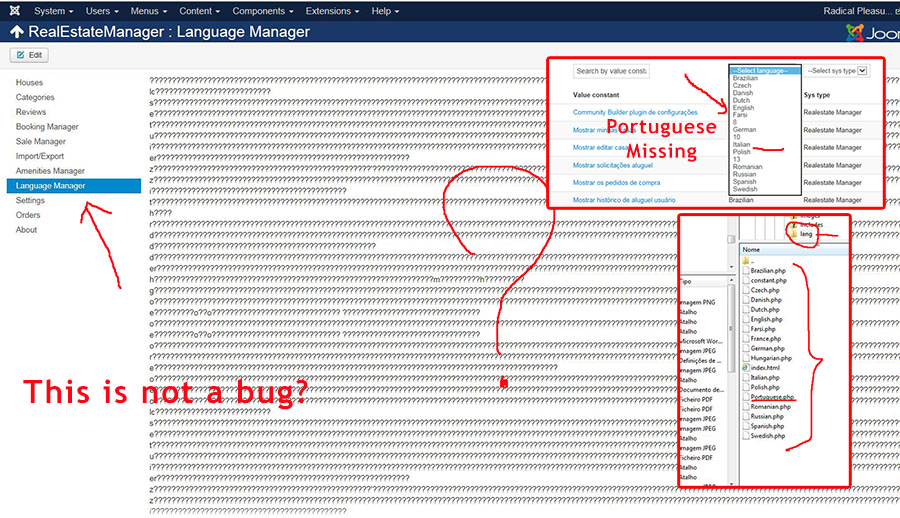
Task: Open Booking Manager in the sidebar
Action: pos(47,127)
